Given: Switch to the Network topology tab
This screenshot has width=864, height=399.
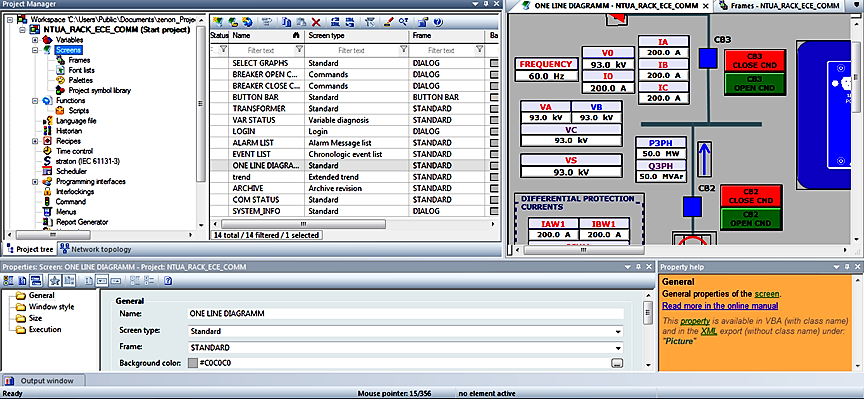Looking at the screenshot, I should pyautogui.click(x=96, y=249).
